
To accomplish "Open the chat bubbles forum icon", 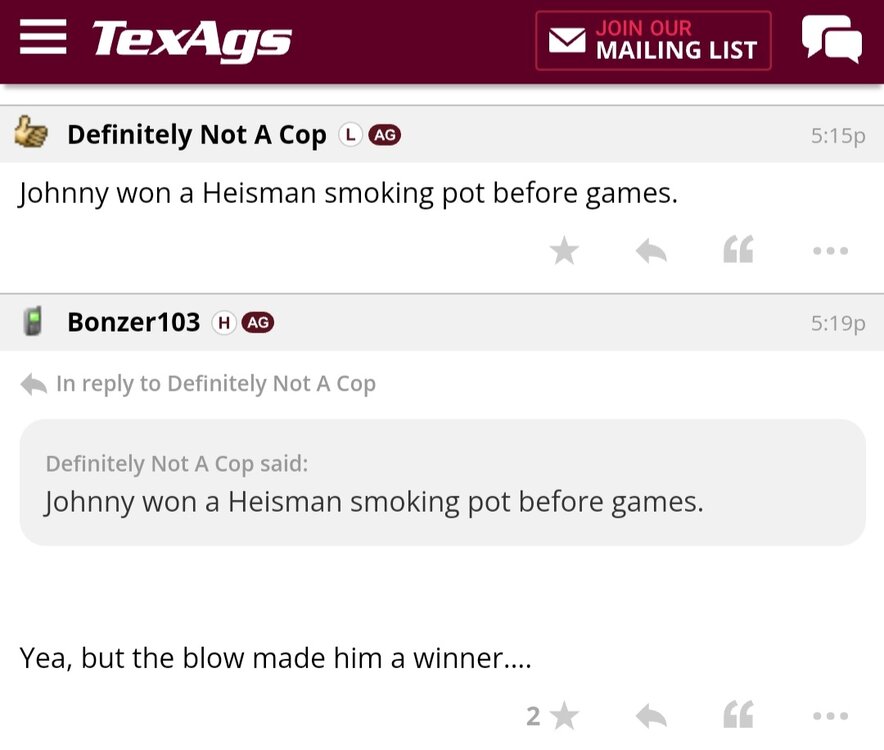I will 831,40.
